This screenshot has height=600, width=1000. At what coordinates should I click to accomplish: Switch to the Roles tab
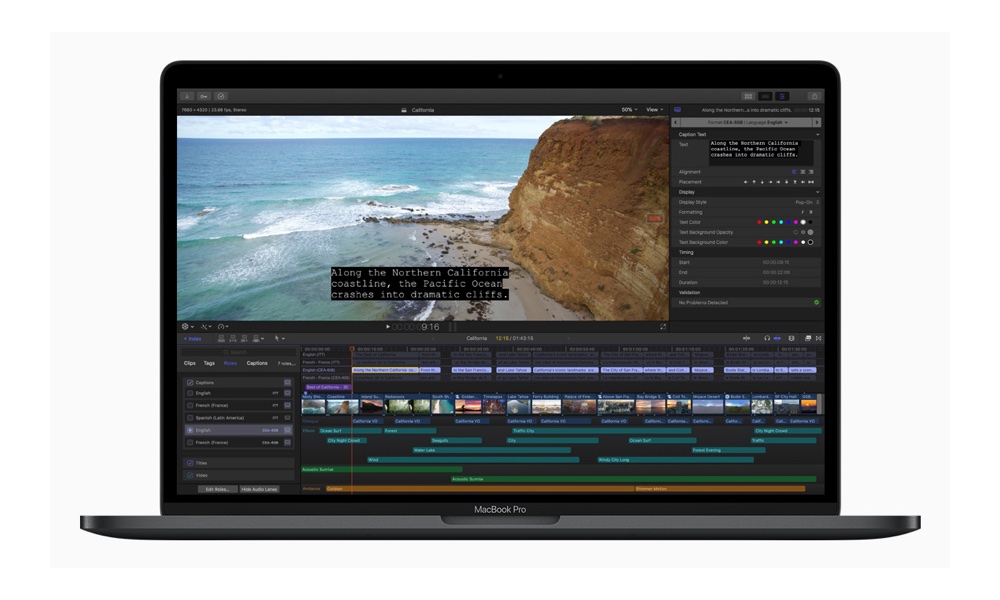tap(230, 363)
